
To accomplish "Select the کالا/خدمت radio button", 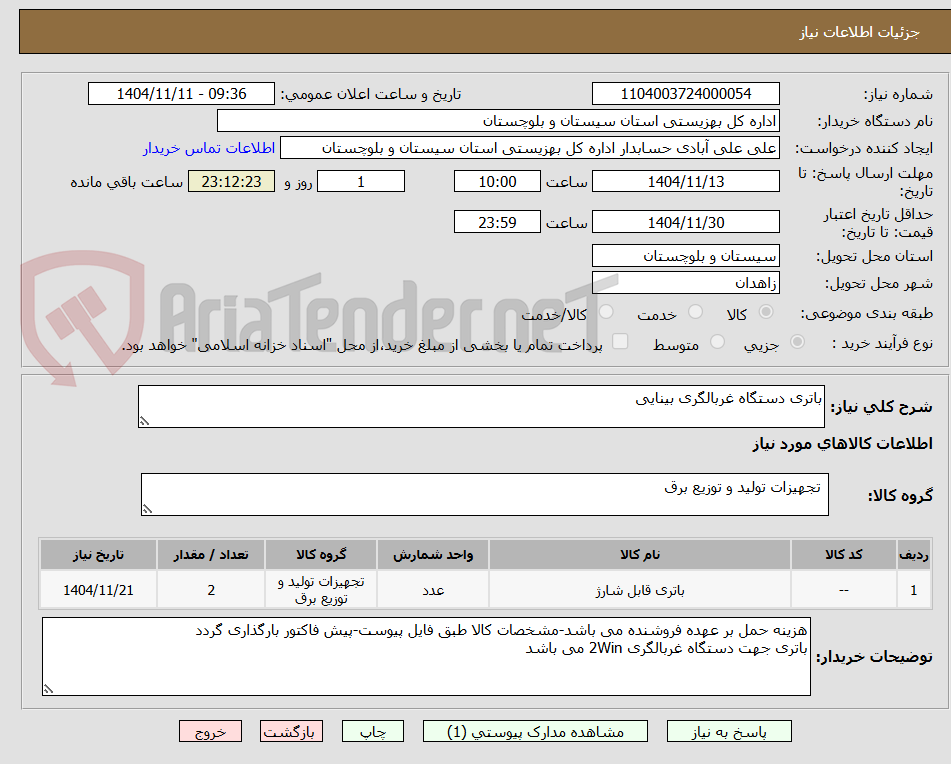I will [606, 312].
